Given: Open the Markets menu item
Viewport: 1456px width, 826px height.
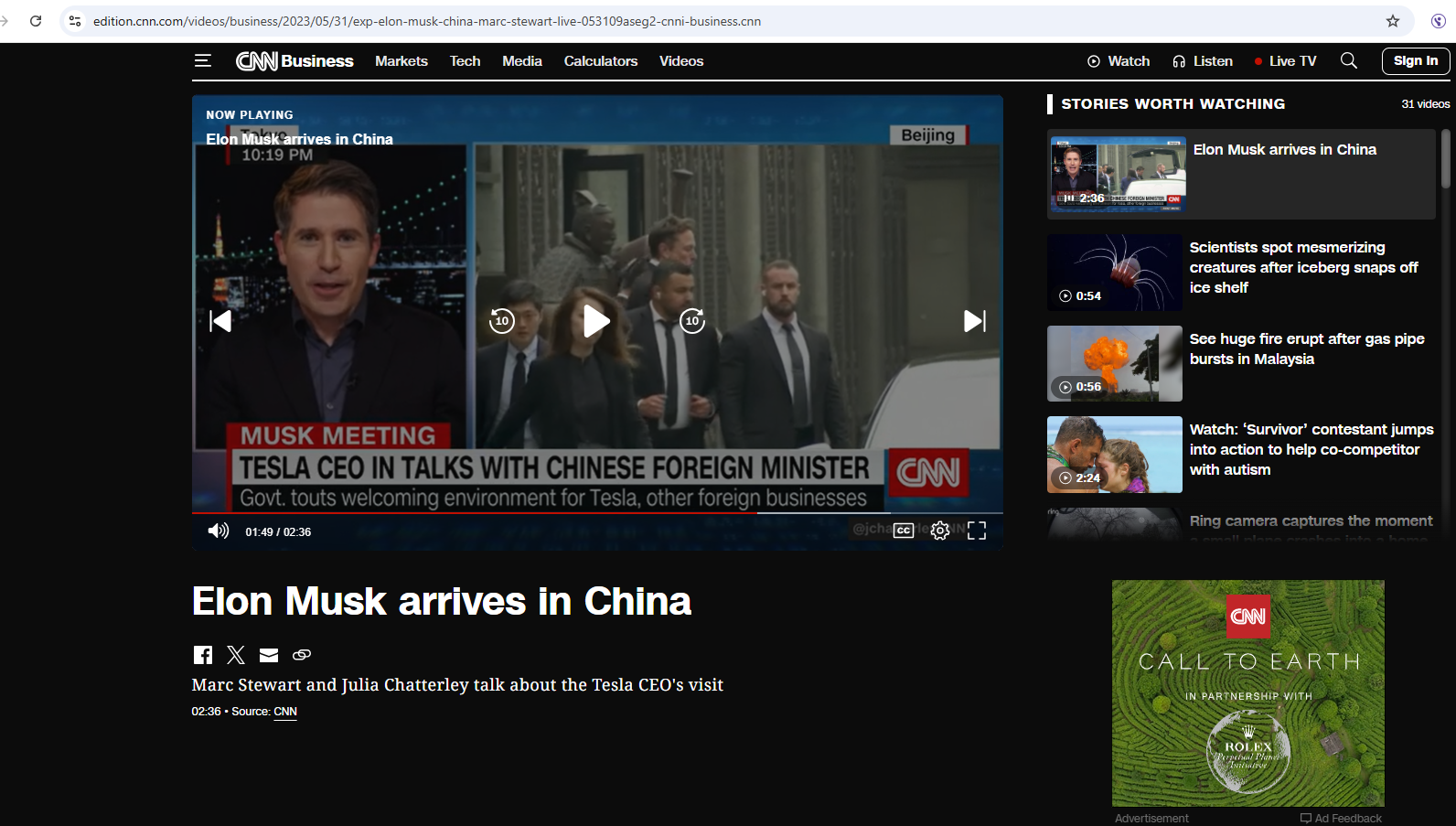Looking at the screenshot, I should pos(401,61).
